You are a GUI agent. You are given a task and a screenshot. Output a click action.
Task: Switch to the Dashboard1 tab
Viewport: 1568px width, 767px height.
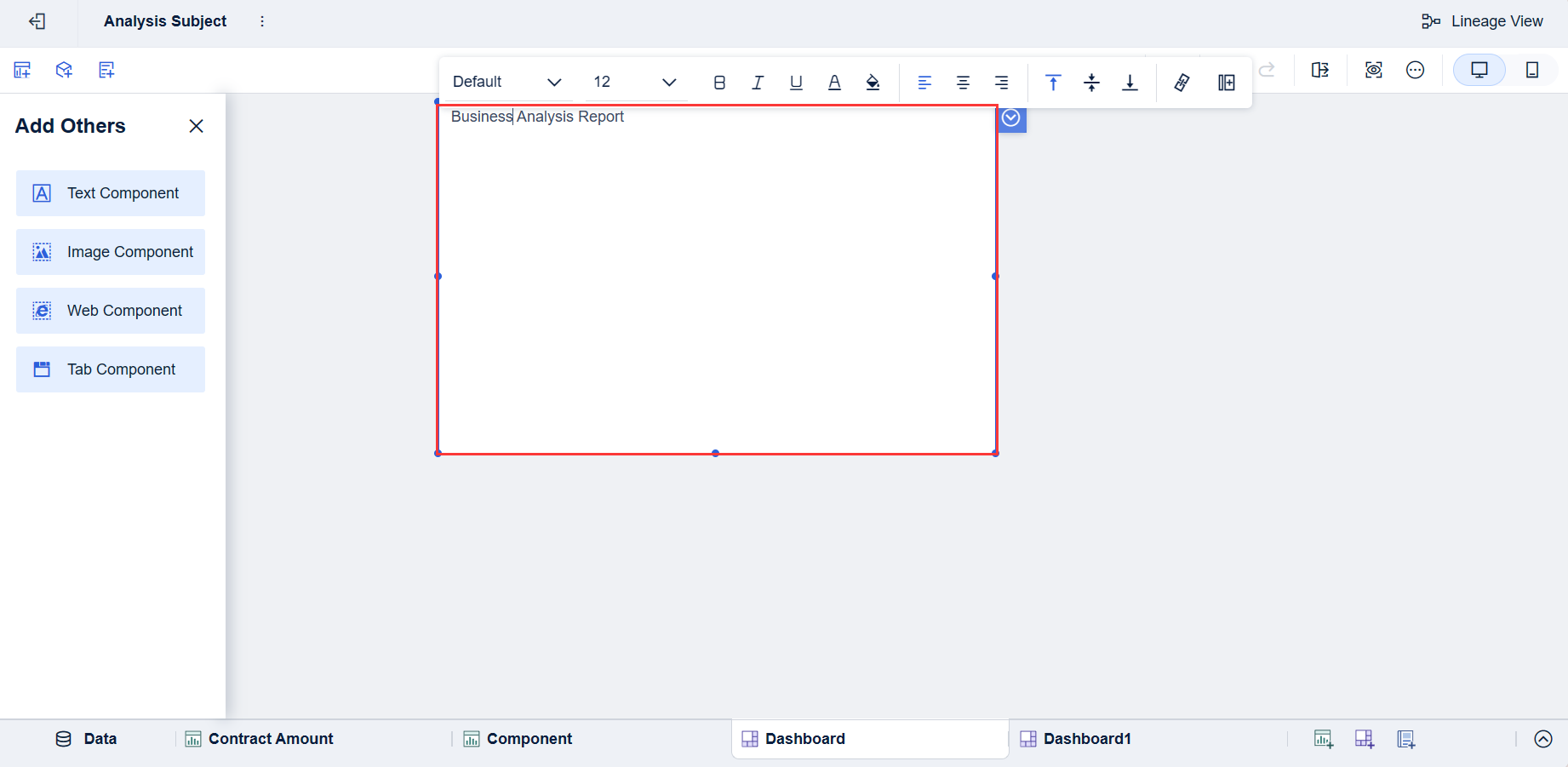[x=1087, y=739]
